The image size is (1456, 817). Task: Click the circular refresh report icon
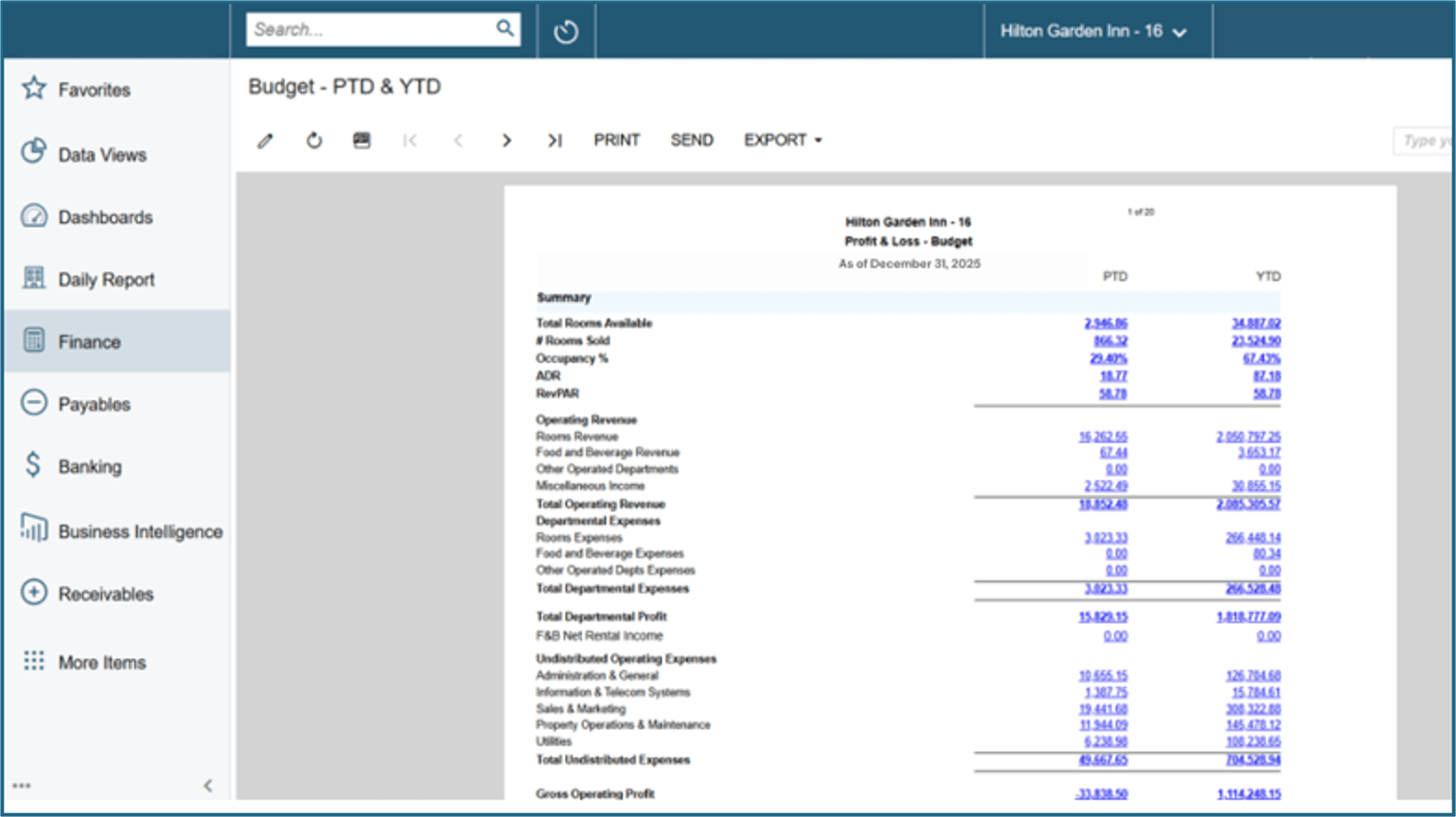click(314, 140)
